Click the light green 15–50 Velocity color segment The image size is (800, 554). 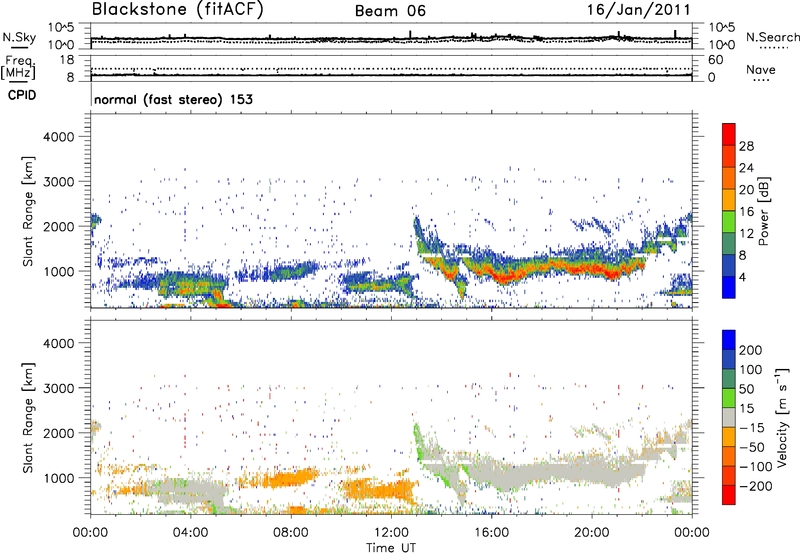[x=729, y=398]
